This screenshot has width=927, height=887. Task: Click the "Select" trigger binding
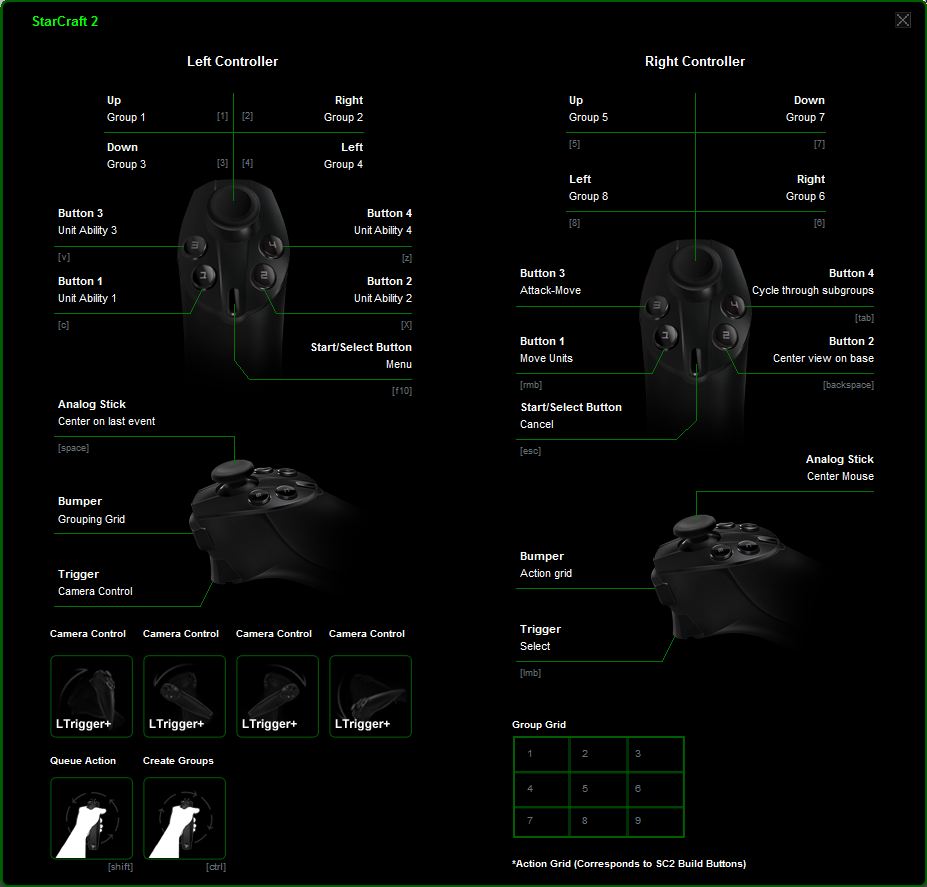pos(535,646)
